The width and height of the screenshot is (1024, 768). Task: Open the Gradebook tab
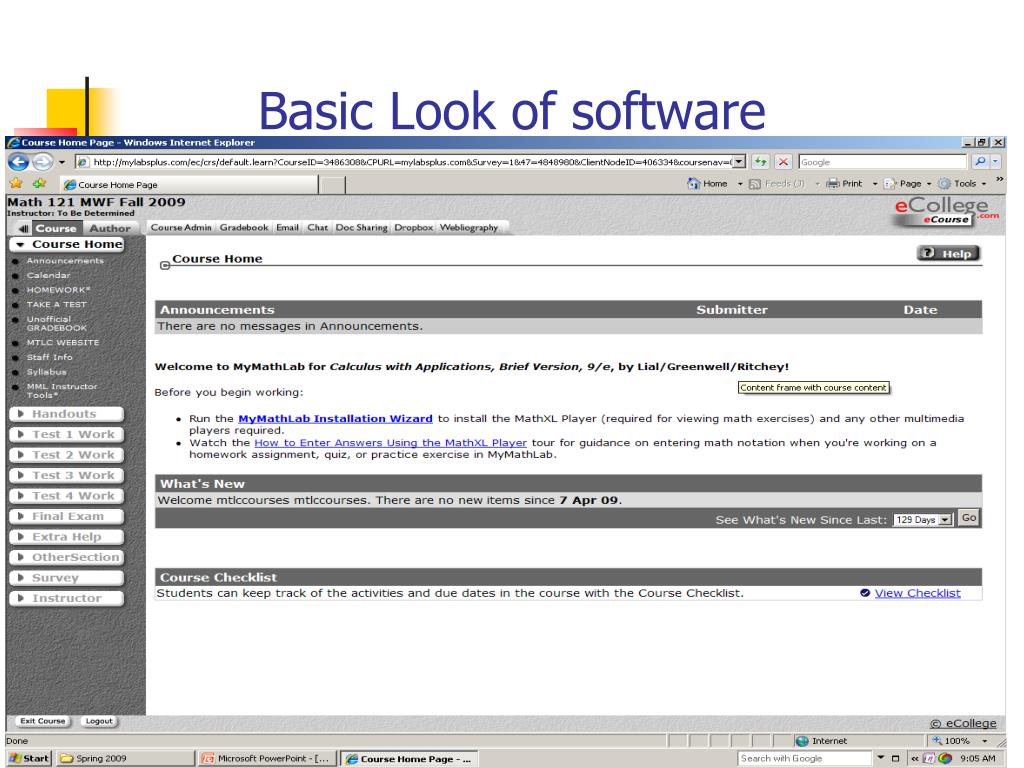[244, 227]
